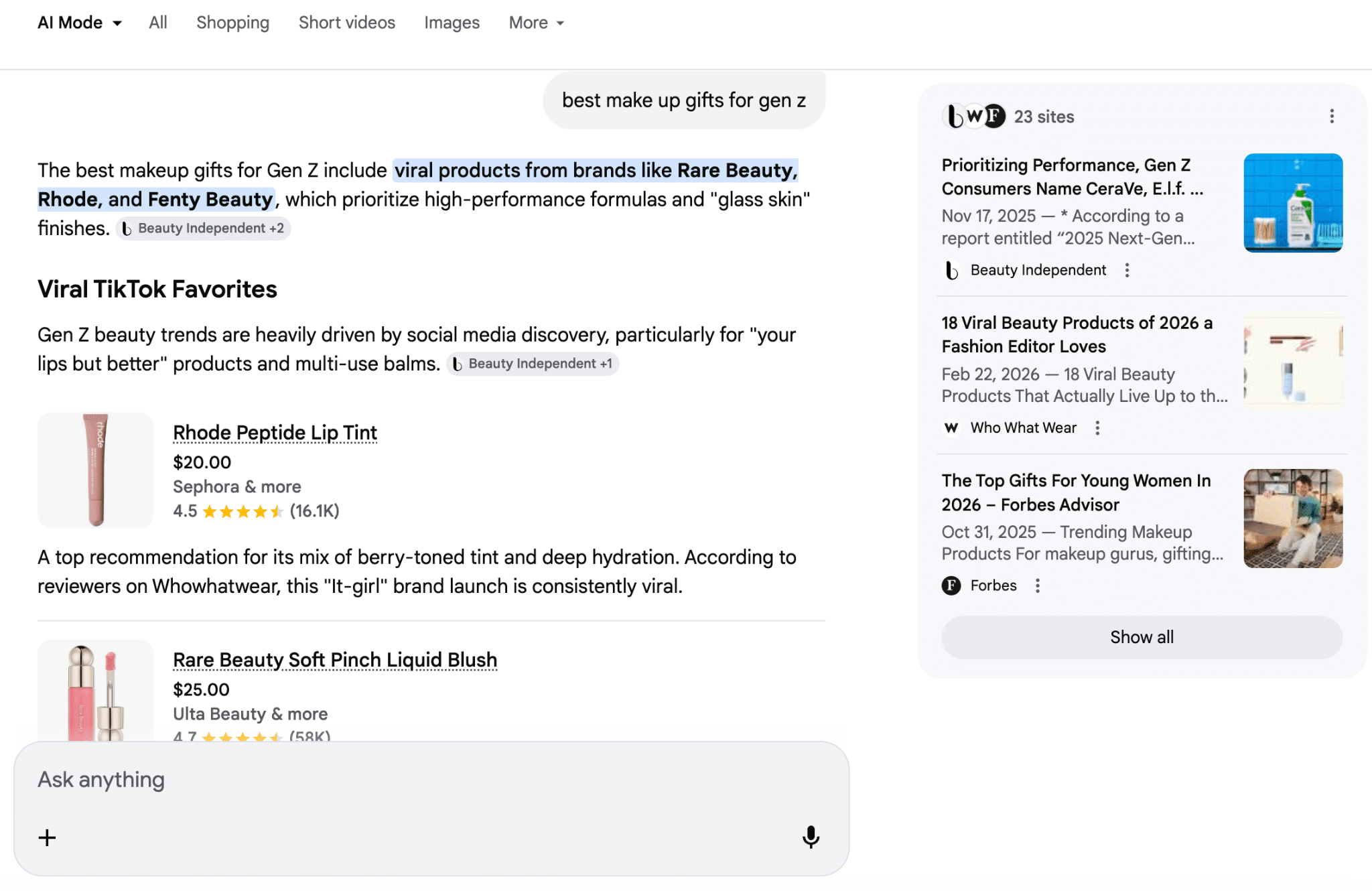The height and width of the screenshot is (891, 1372).
Task: Switch to the All tab
Action: (x=158, y=23)
